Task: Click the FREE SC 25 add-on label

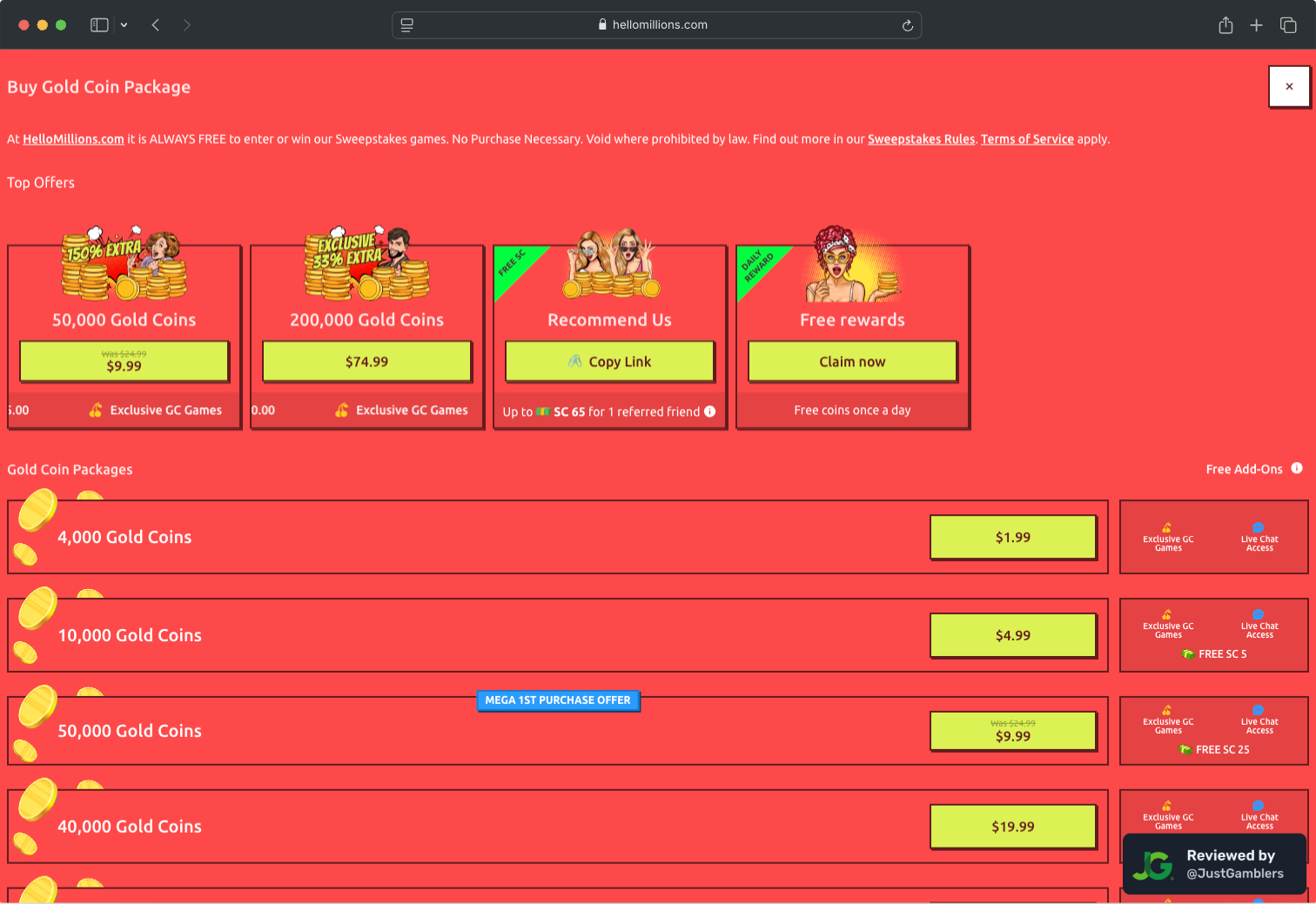Action: tap(1214, 750)
